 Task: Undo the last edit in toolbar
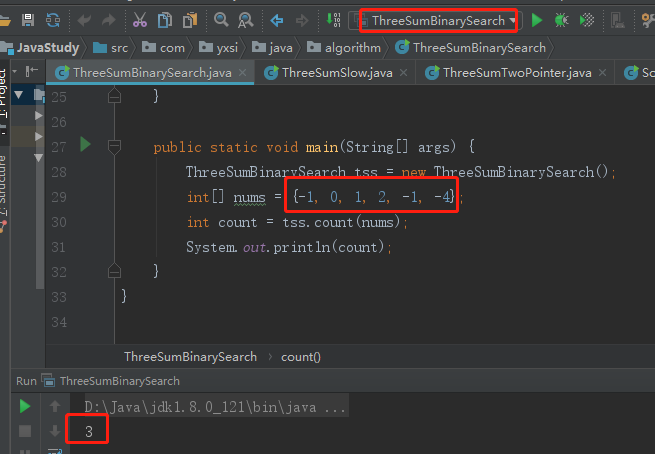(x=84, y=20)
